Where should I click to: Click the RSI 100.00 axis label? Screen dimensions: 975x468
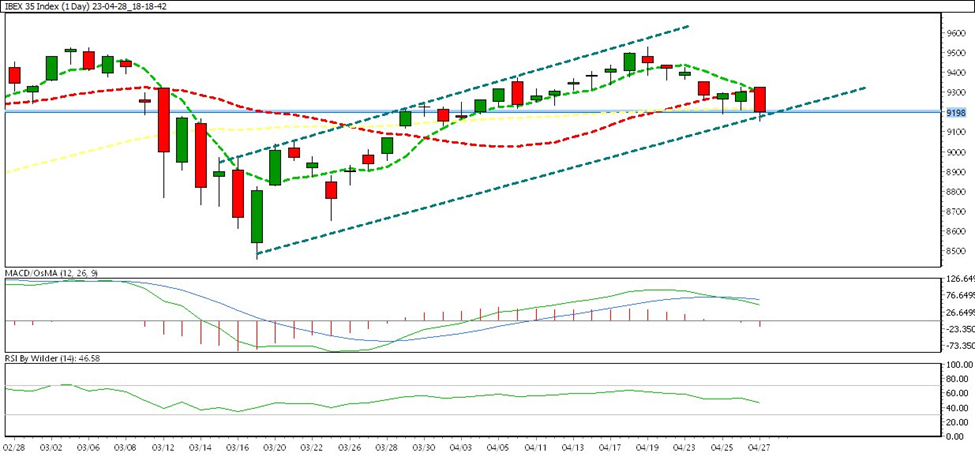coord(958,365)
